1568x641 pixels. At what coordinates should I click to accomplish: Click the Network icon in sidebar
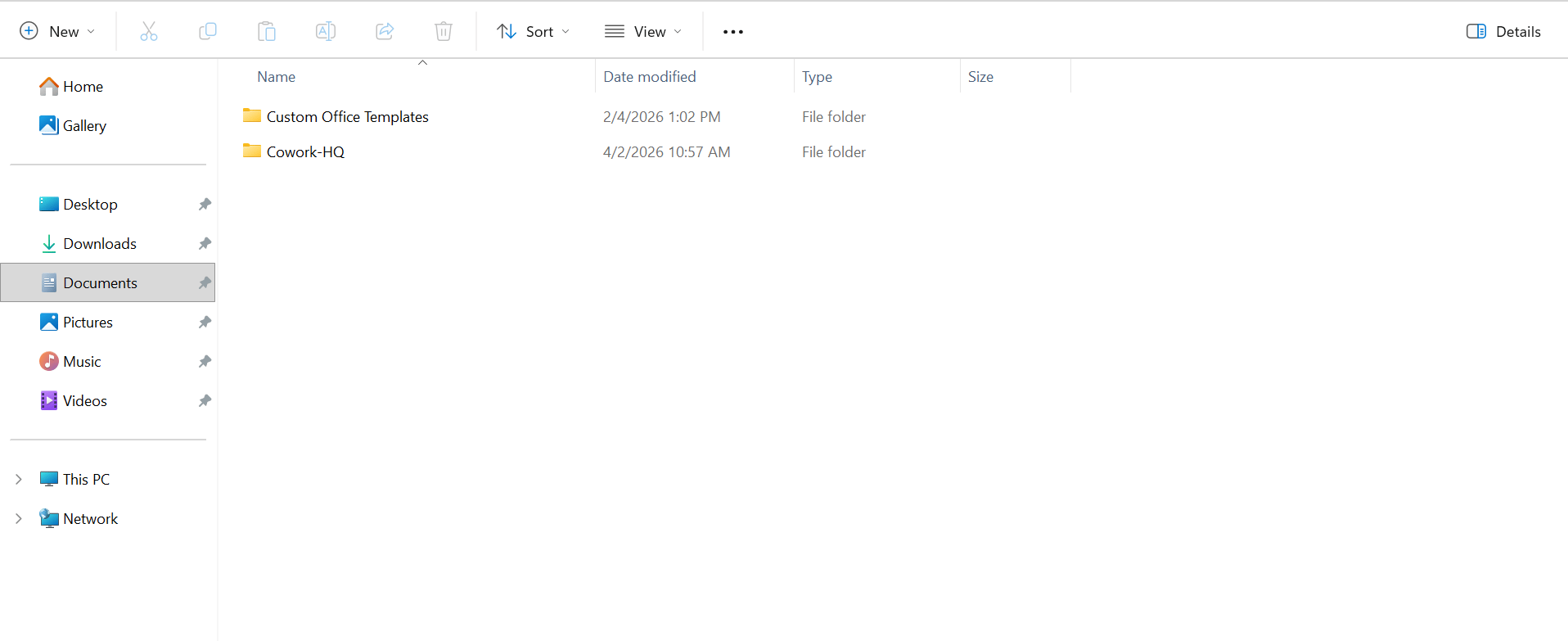(x=49, y=518)
